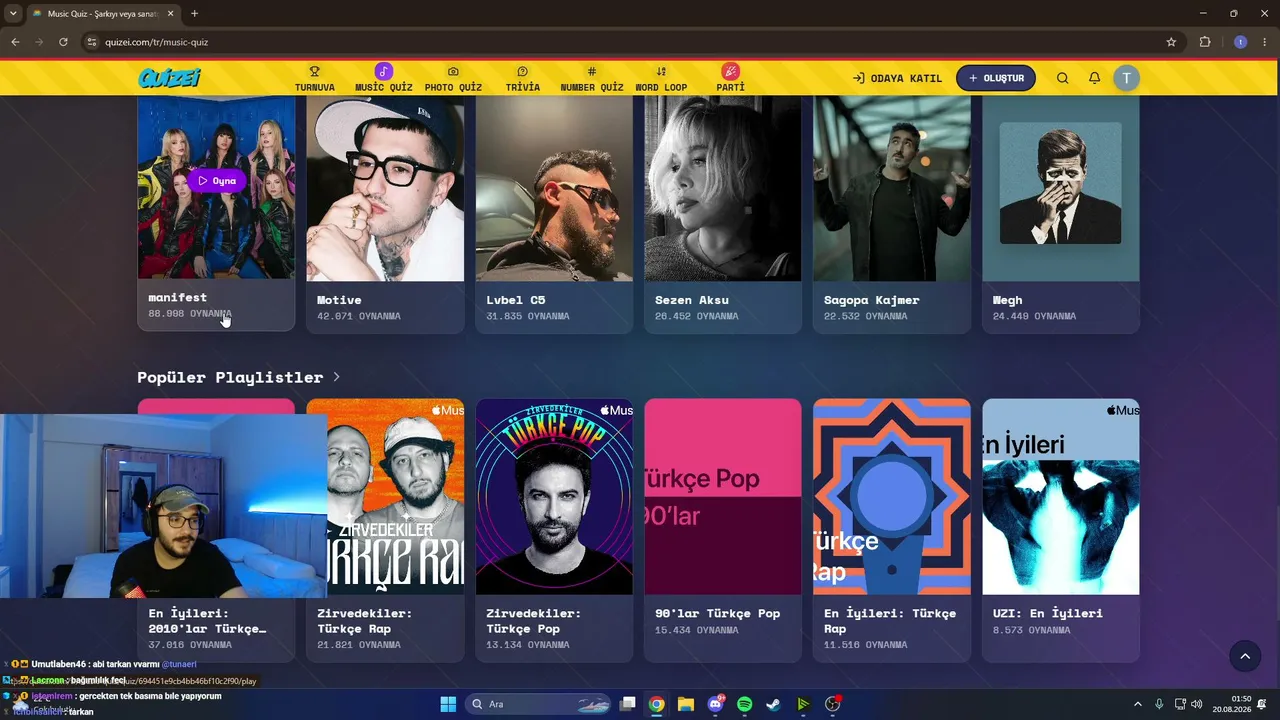1280x720 pixels.
Task: Click the "42.071 OYNANMA" play count
Action: click(359, 316)
